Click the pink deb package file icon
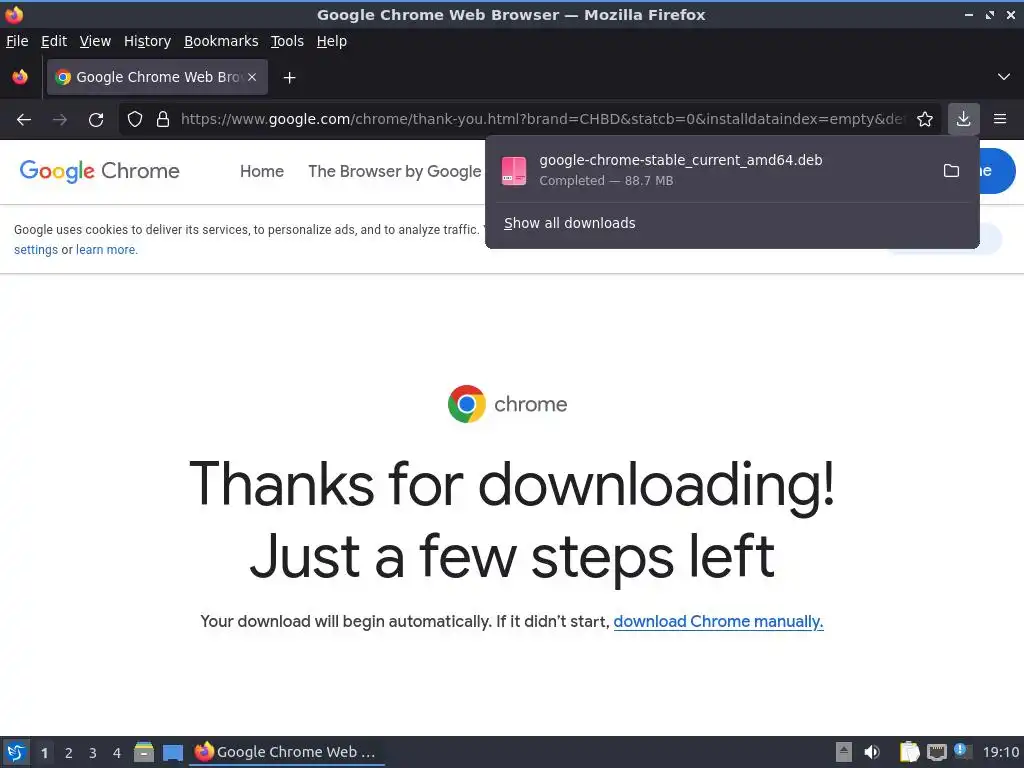The width and height of the screenshot is (1024, 768). 514,170
